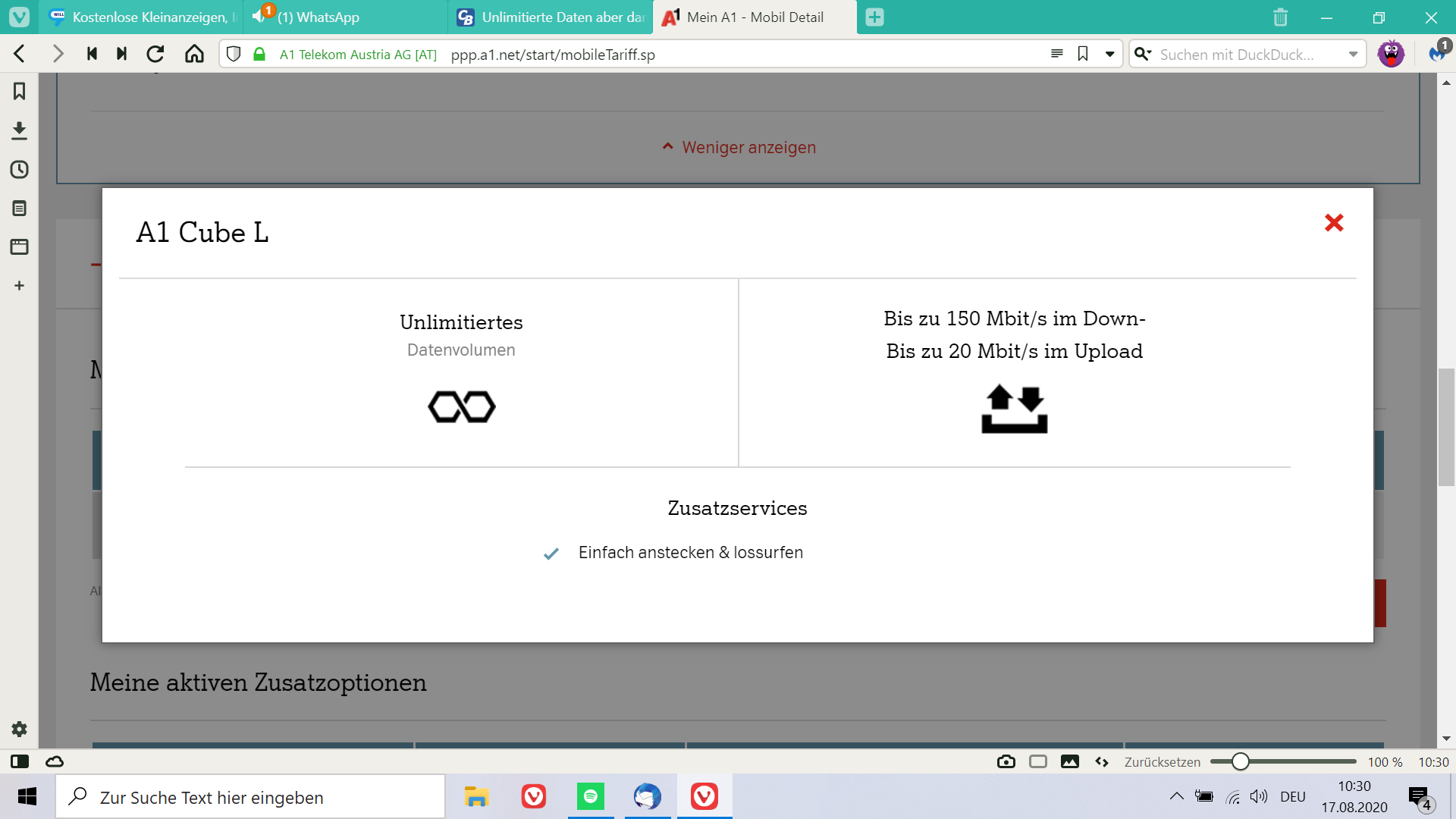Image resolution: width=1456 pixels, height=819 pixels.
Task: Open File Explorer from taskbar
Action: click(476, 796)
